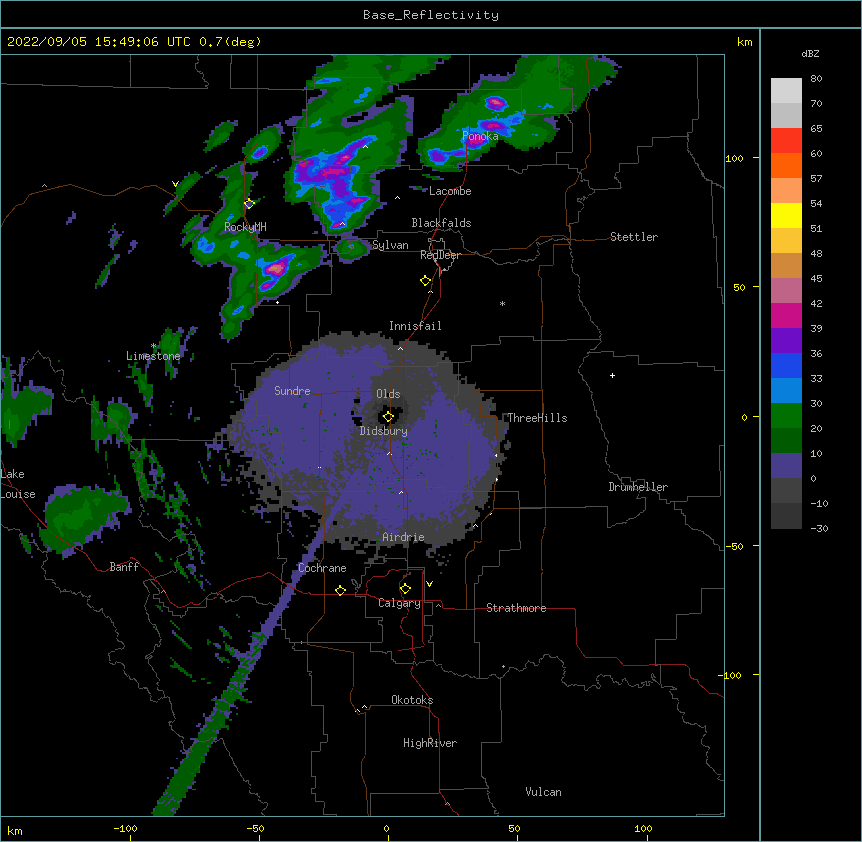This screenshot has width=862, height=842.
Task: Click the km unit label at bottom left
Action: coord(15,830)
